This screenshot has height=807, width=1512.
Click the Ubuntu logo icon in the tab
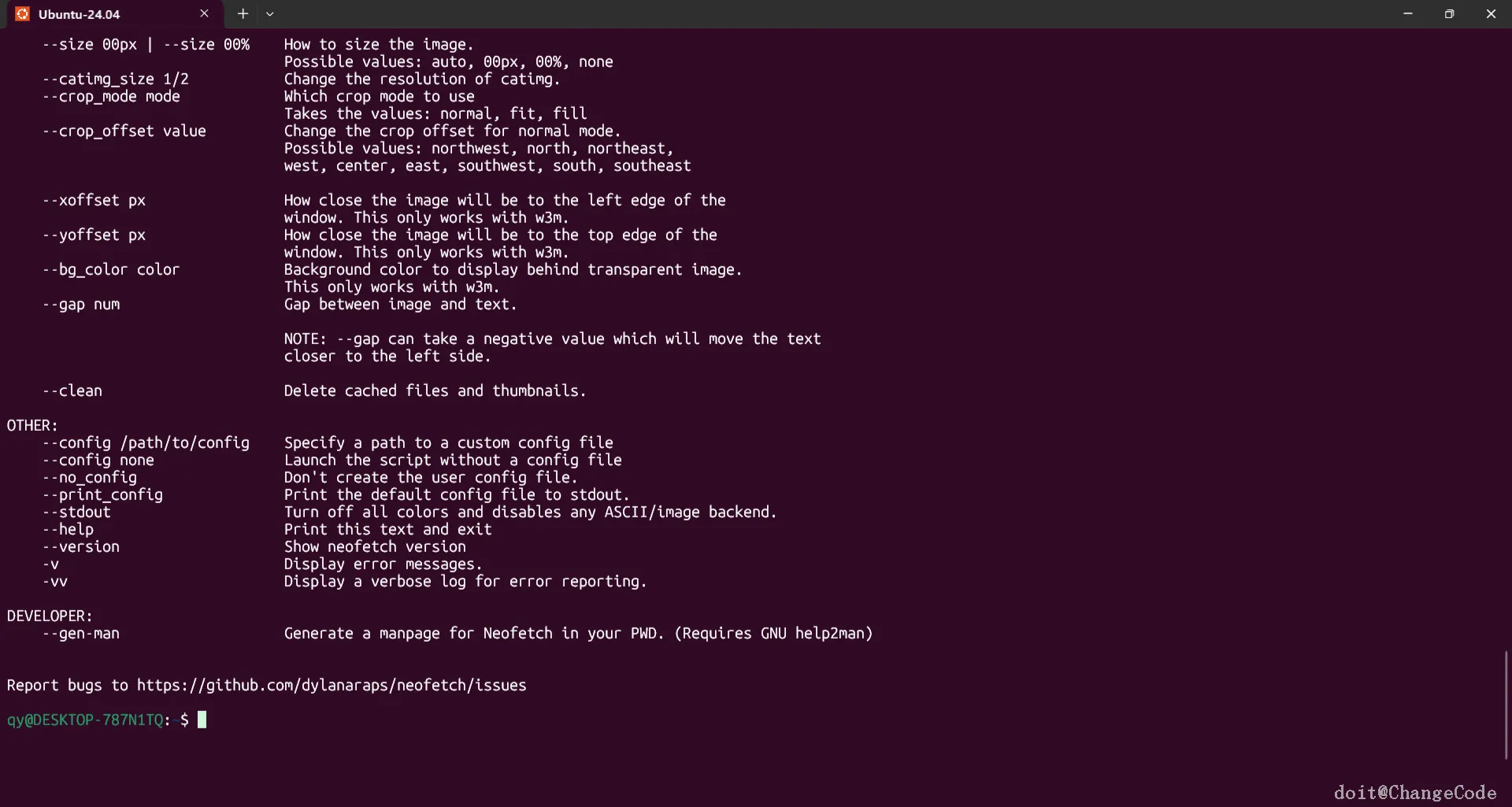(x=22, y=14)
